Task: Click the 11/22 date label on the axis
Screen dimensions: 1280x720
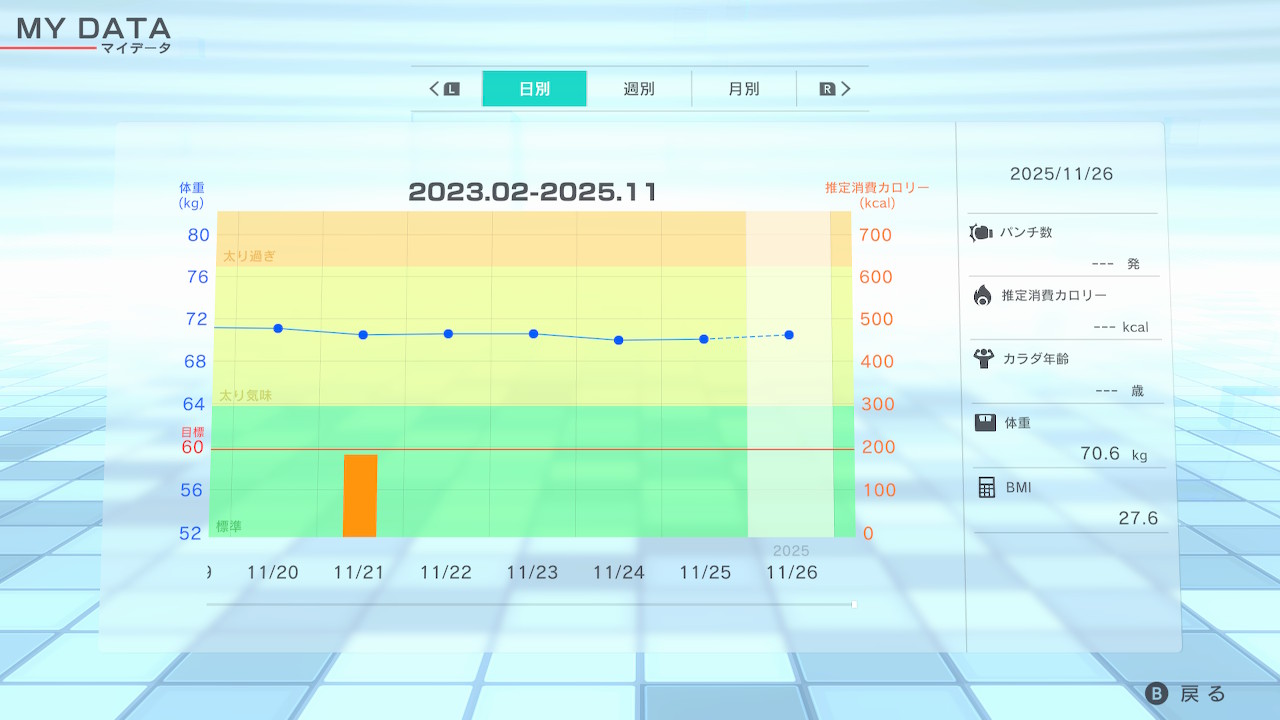Action: (x=445, y=573)
